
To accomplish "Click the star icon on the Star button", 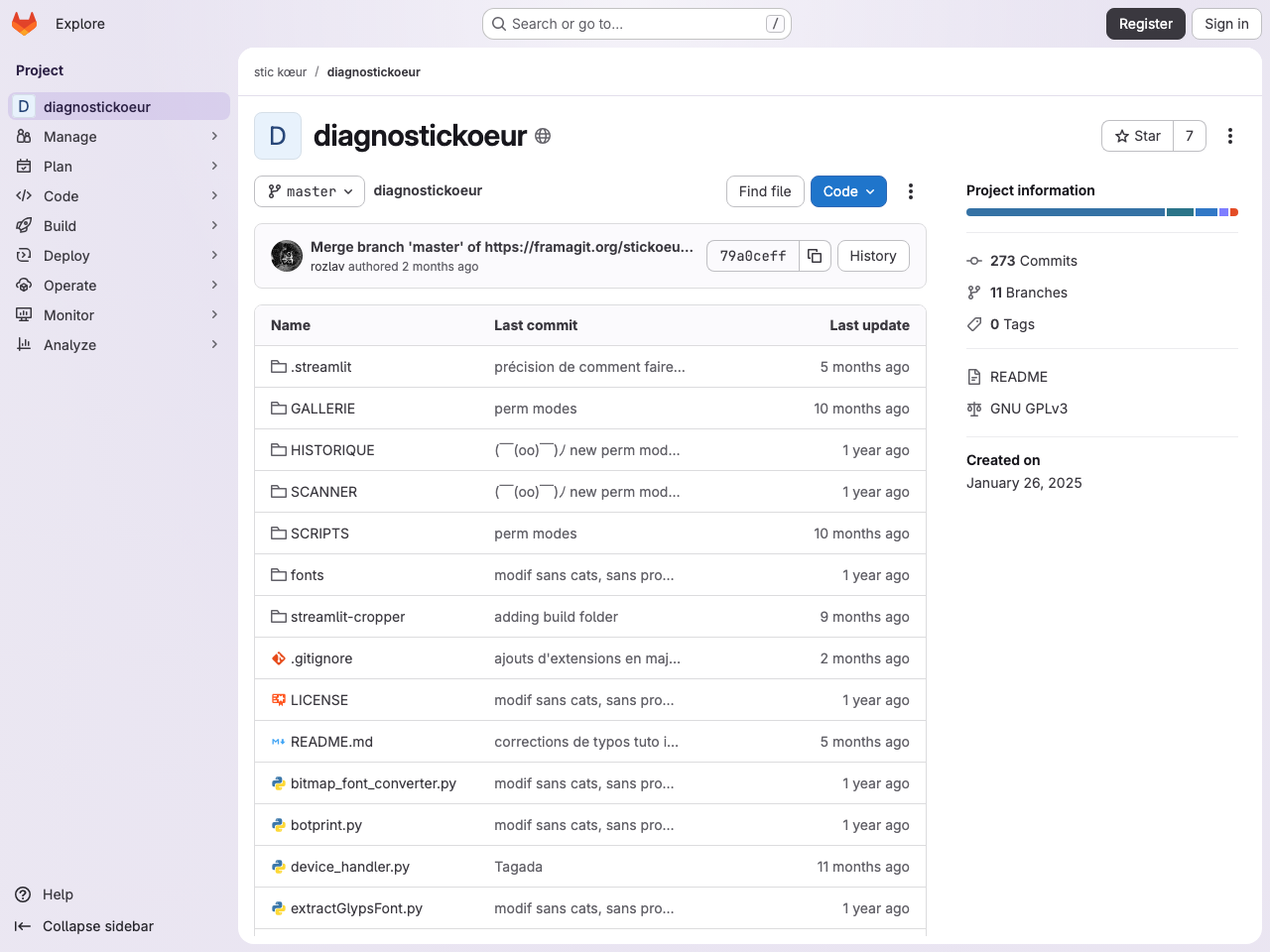I will 1122,136.
